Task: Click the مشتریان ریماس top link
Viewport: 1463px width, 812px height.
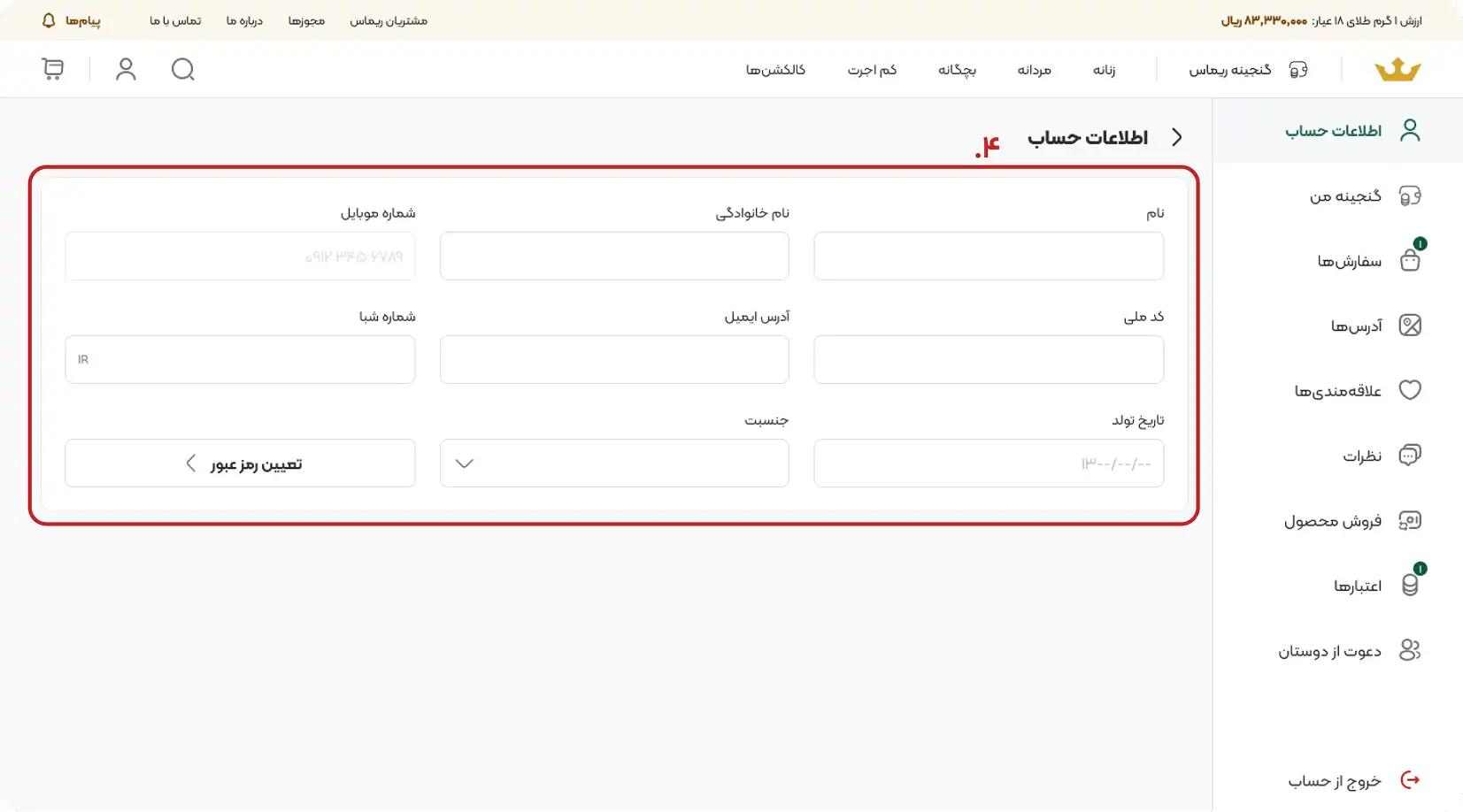Action: (x=388, y=20)
